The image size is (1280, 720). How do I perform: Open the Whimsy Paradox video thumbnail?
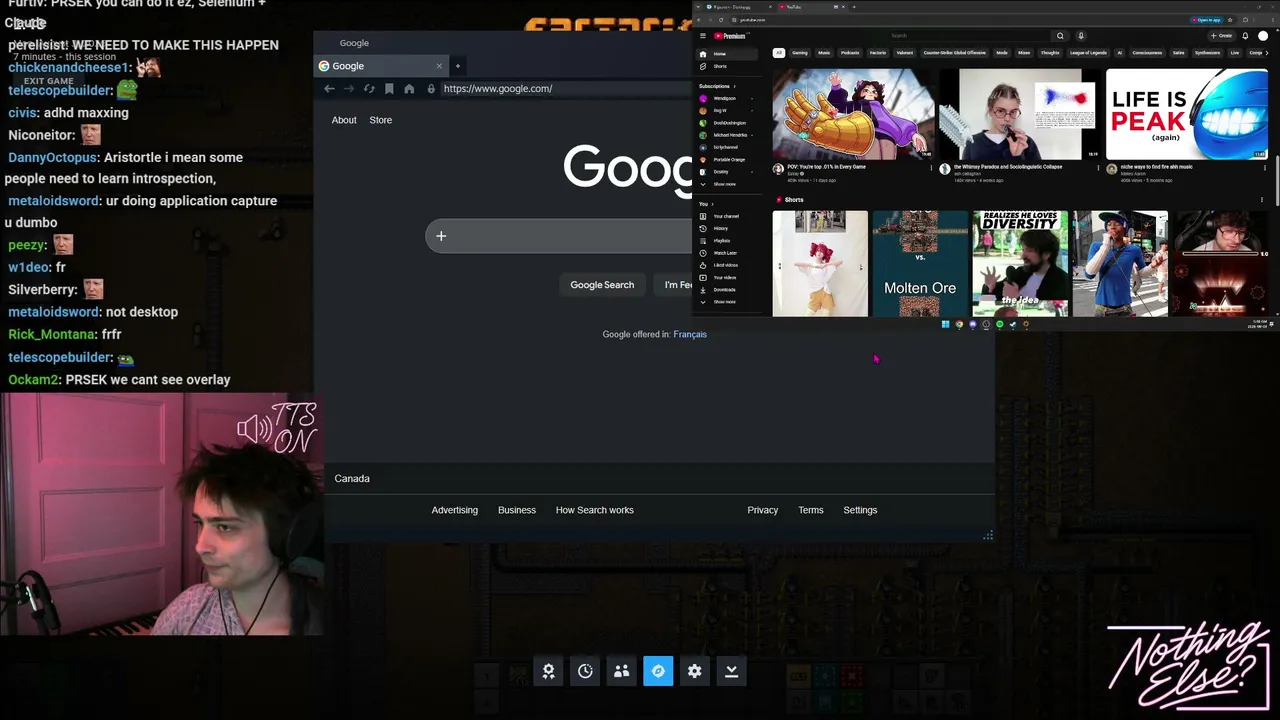click(x=1020, y=114)
